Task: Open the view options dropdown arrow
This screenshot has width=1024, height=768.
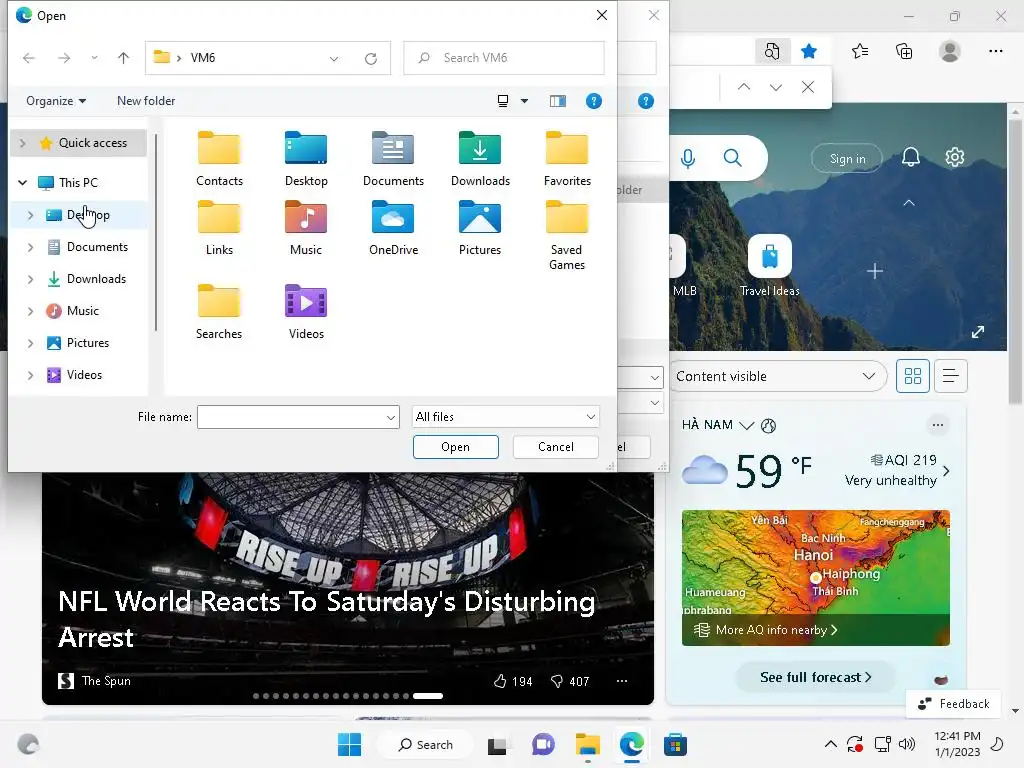Action: pyautogui.click(x=524, y=101)
